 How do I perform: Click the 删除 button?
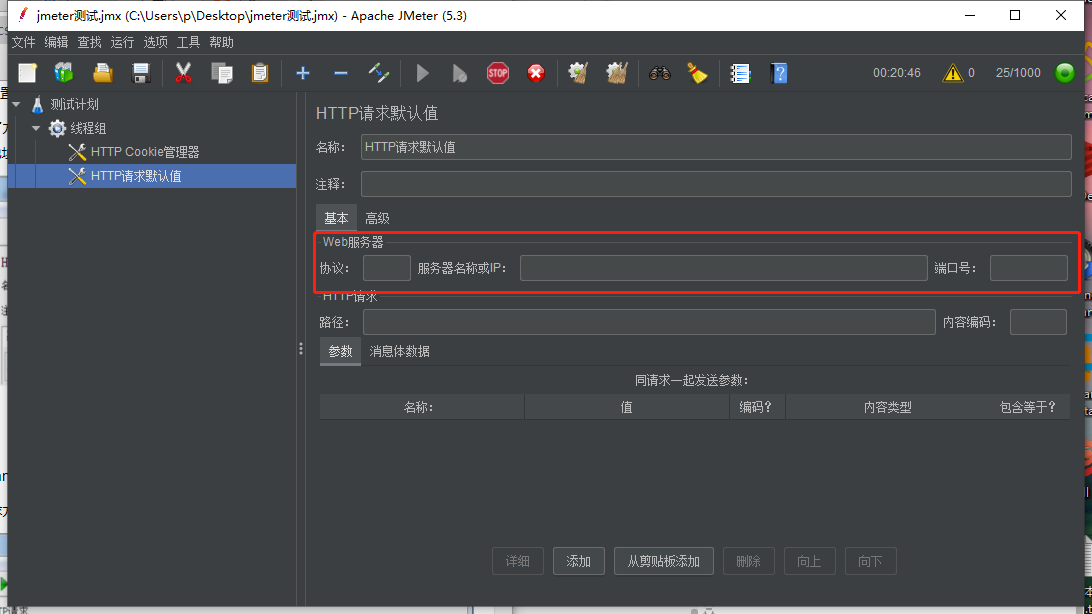coord(749,561)
